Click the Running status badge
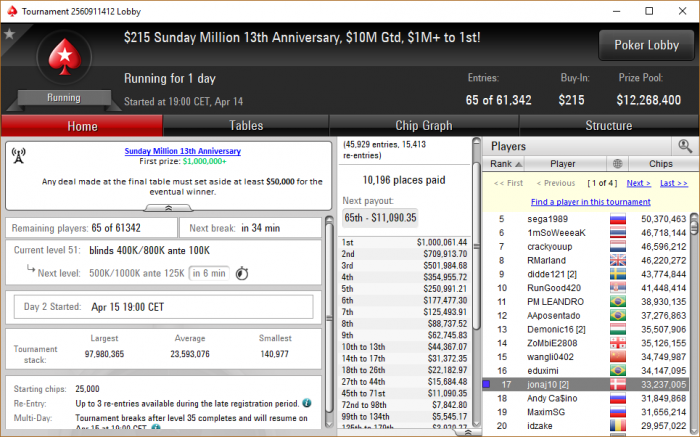Image resolution: width=700 pixels, height=437 pixels. coord(64,98)
